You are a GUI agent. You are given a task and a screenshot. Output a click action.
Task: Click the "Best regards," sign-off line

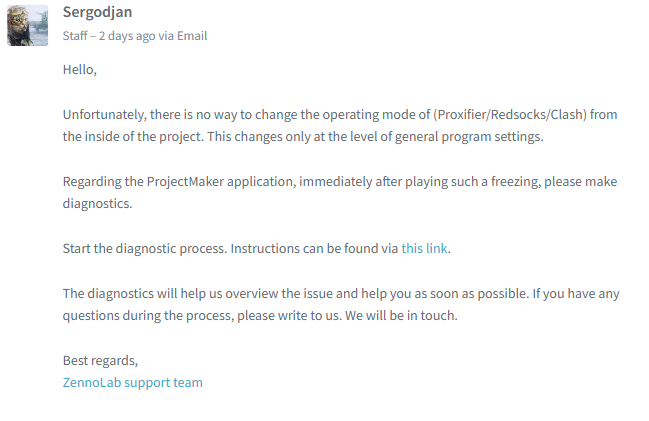click(100, 360)
